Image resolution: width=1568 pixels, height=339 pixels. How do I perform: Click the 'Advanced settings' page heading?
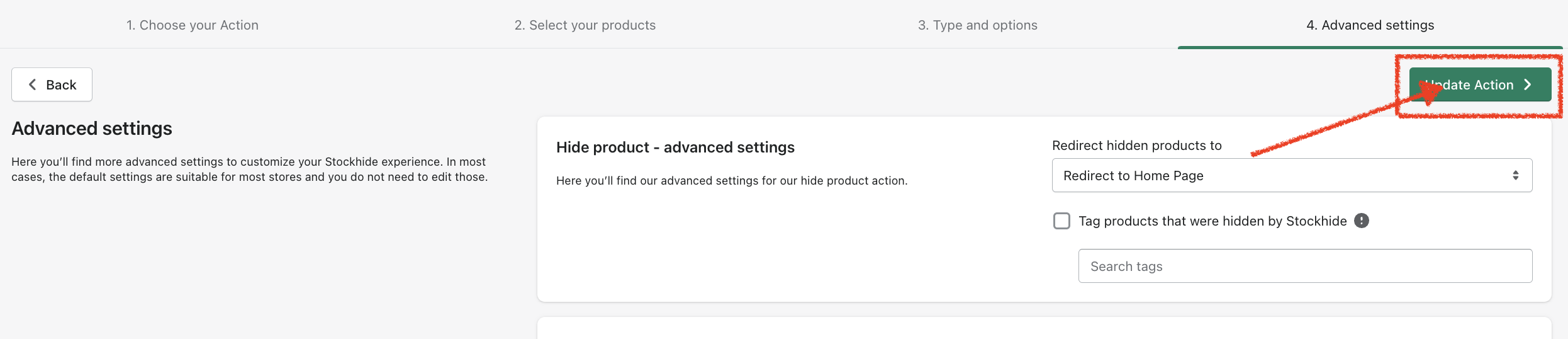coord(92,129)
